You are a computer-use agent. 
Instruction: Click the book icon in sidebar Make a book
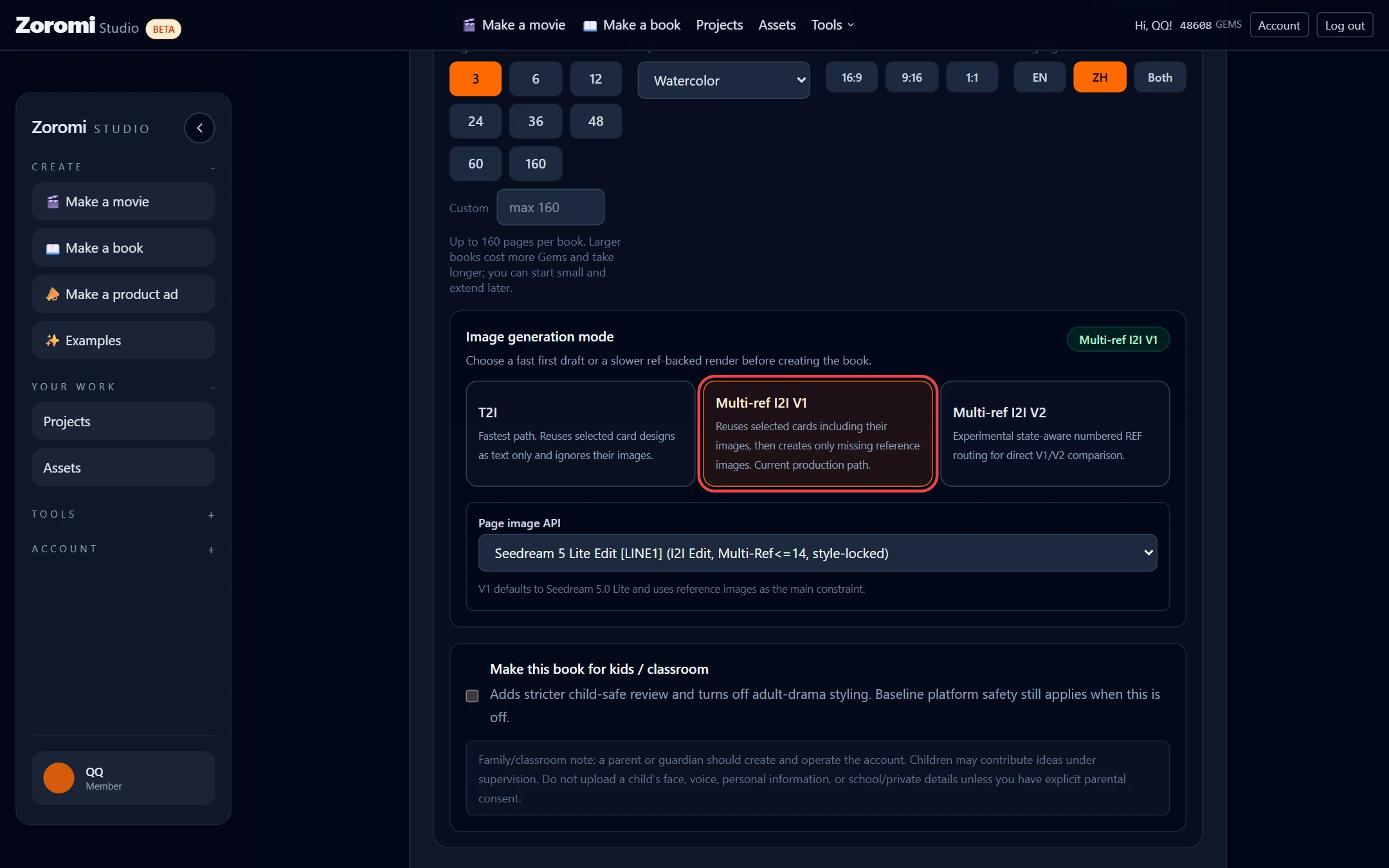(53, 249)
